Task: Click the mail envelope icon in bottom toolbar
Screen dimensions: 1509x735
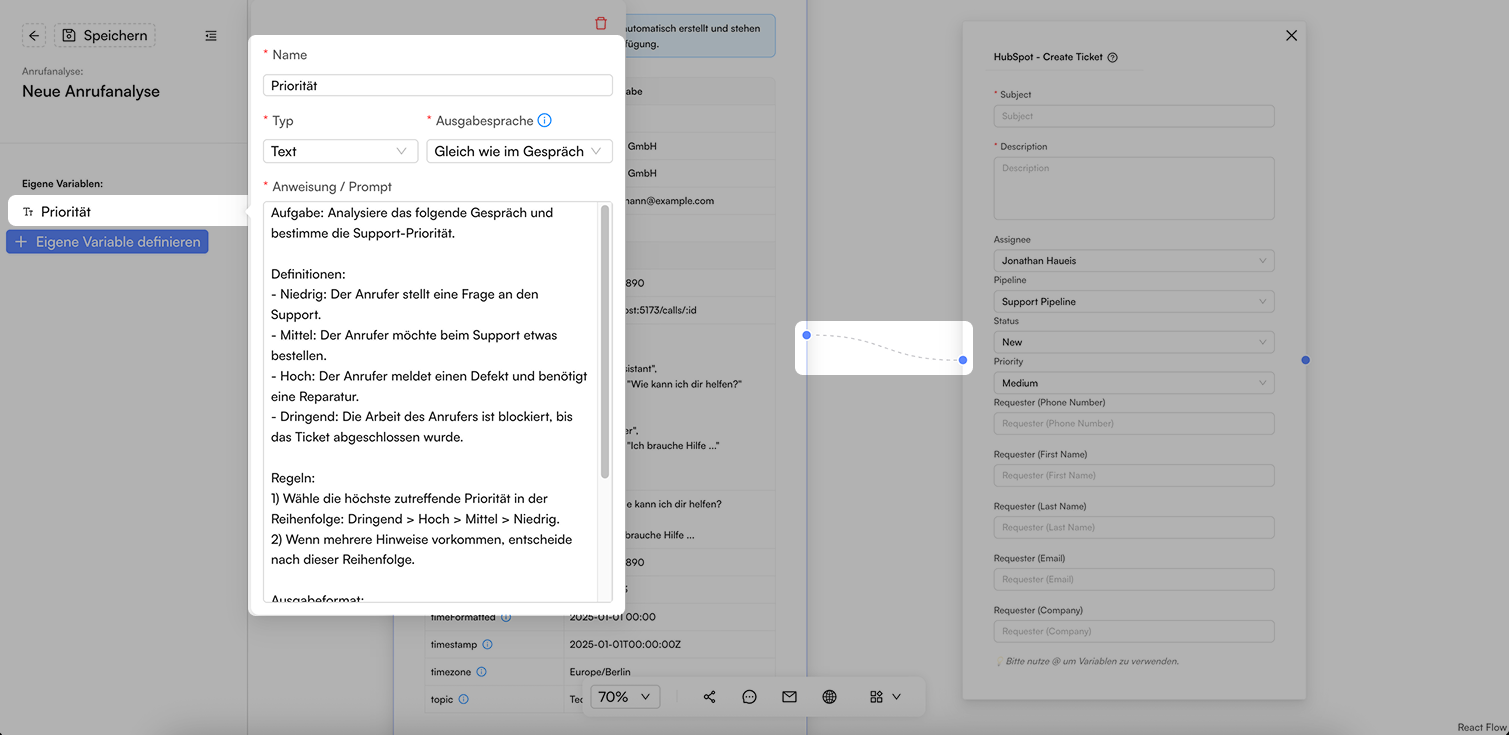Action: (x=789, y=697)
